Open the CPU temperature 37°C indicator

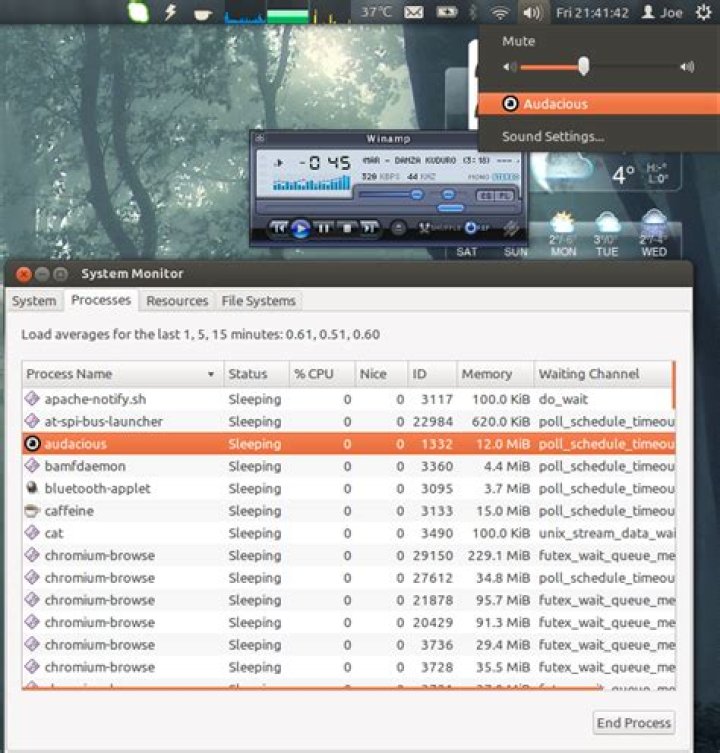(x=376, y=12)
